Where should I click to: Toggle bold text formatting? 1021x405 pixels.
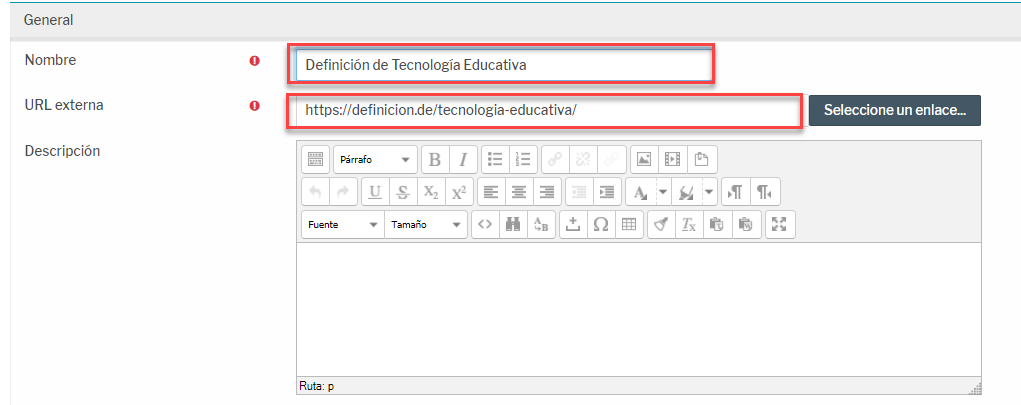click(x=435, y=159)
